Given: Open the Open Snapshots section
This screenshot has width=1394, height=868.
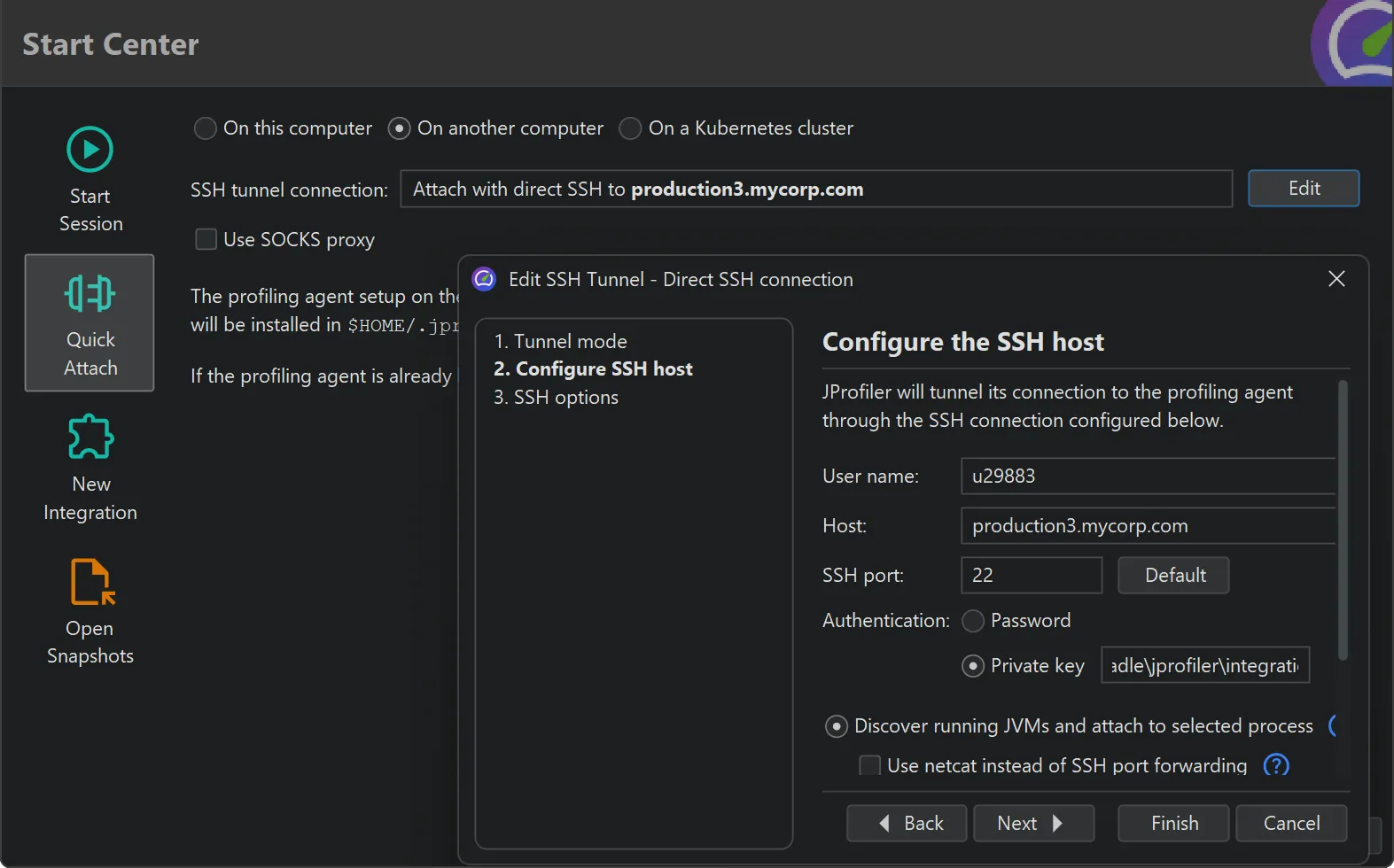Looking at the screenshot, I should tap(90, 612).
